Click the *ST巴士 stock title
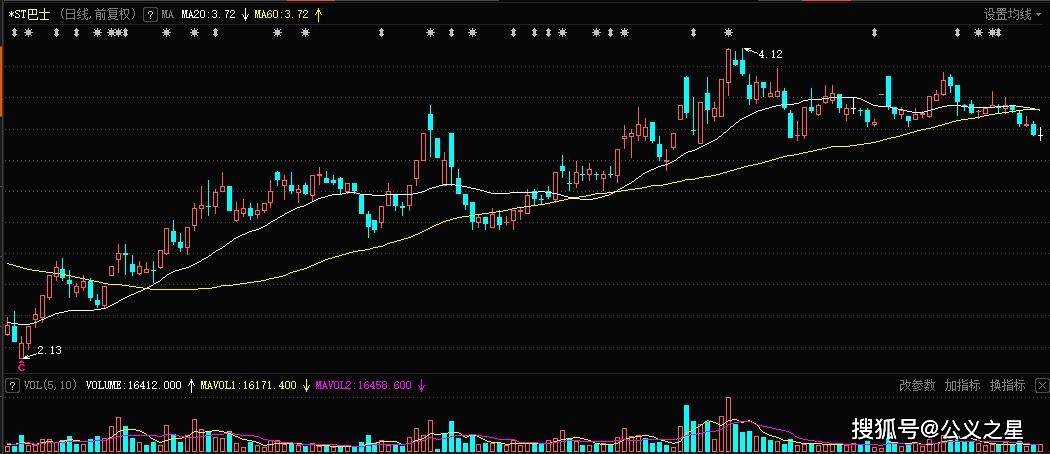 coord(29,13)
